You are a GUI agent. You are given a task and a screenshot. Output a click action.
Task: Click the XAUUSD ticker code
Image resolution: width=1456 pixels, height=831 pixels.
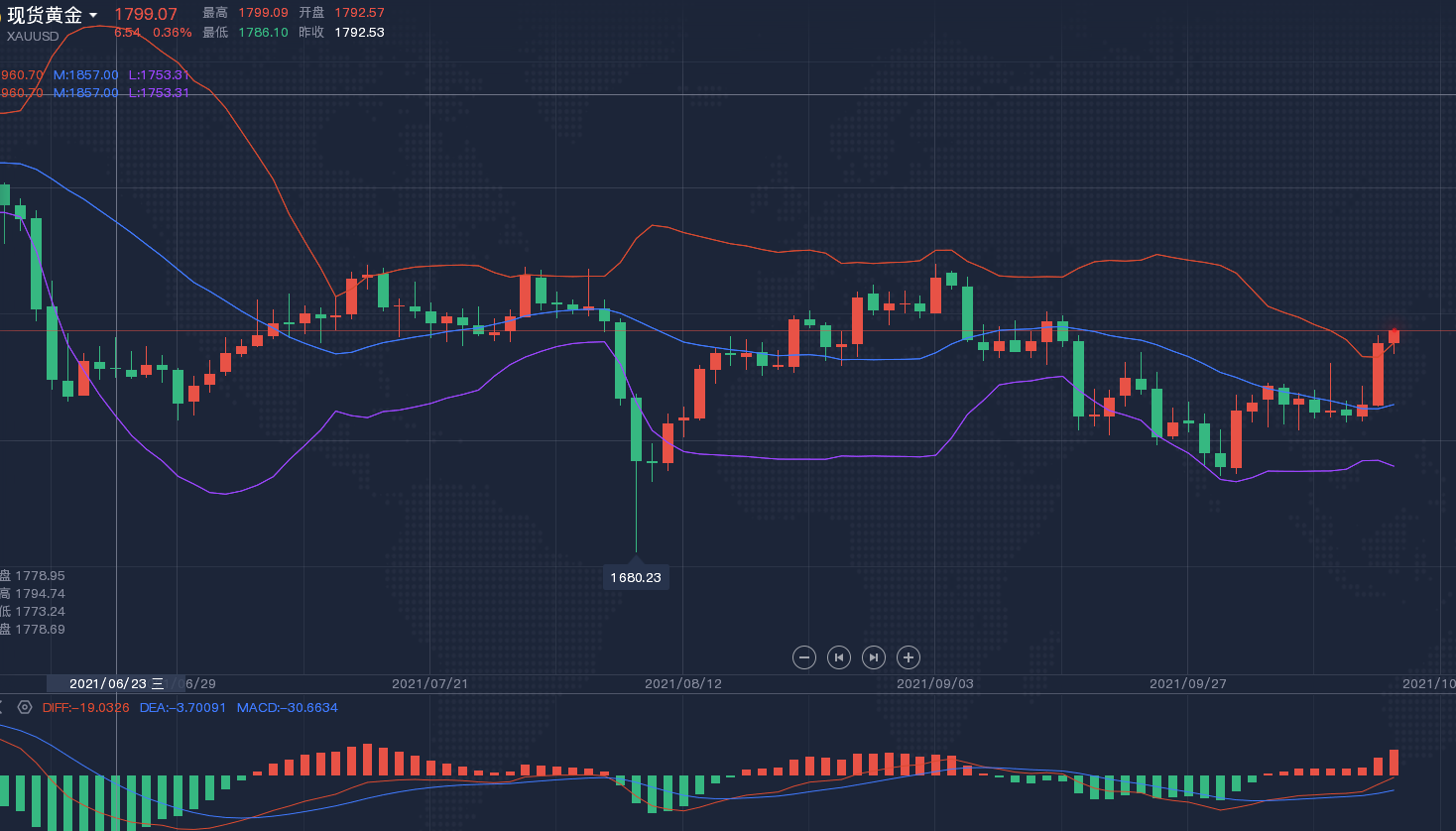click(x=33, y=37)
